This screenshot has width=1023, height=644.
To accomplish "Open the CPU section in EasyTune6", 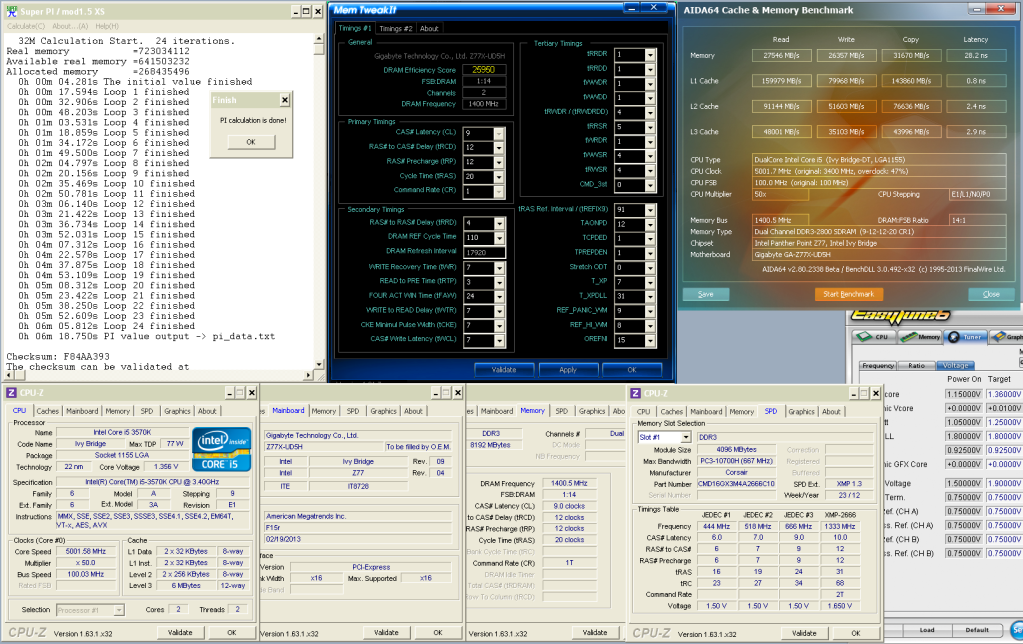I will coord(874,337).
